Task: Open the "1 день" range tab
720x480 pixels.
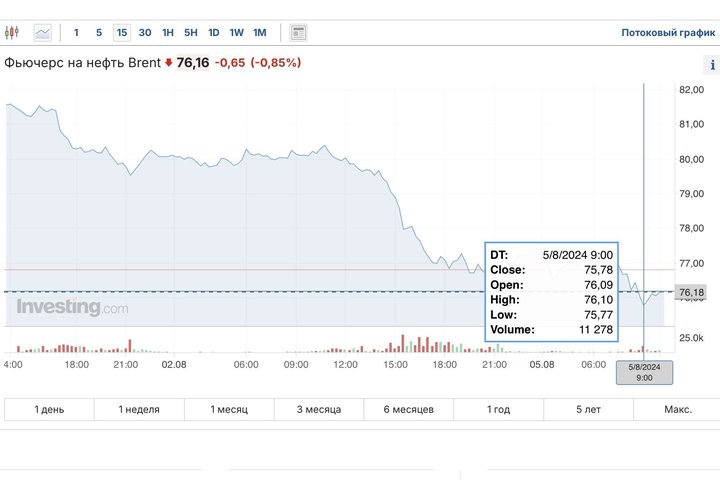Action: click(x=49, y=410)
